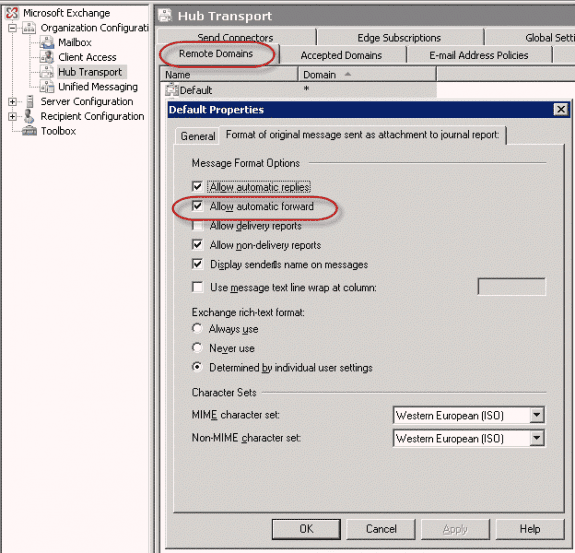Click the Hub Transport header icon
575x553 pixels.
(165, 16)
